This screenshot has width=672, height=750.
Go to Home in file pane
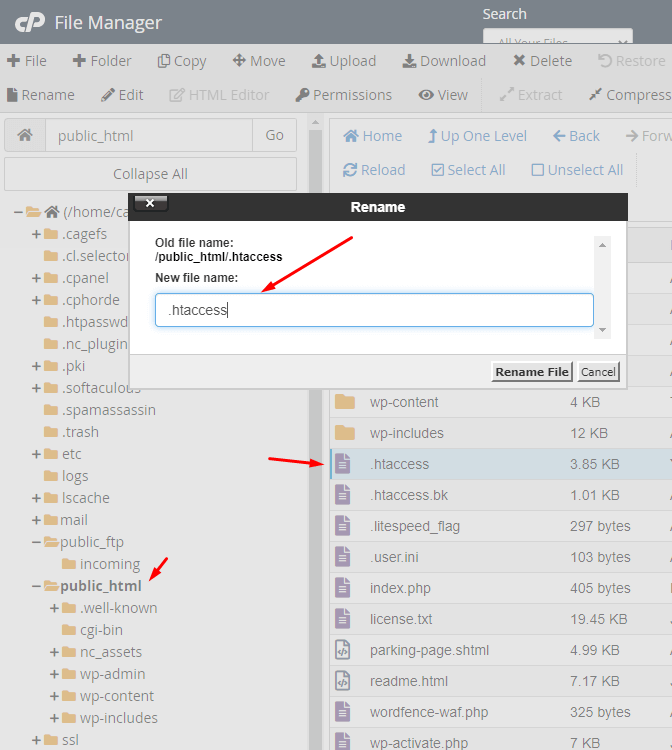tap(373, 136)
